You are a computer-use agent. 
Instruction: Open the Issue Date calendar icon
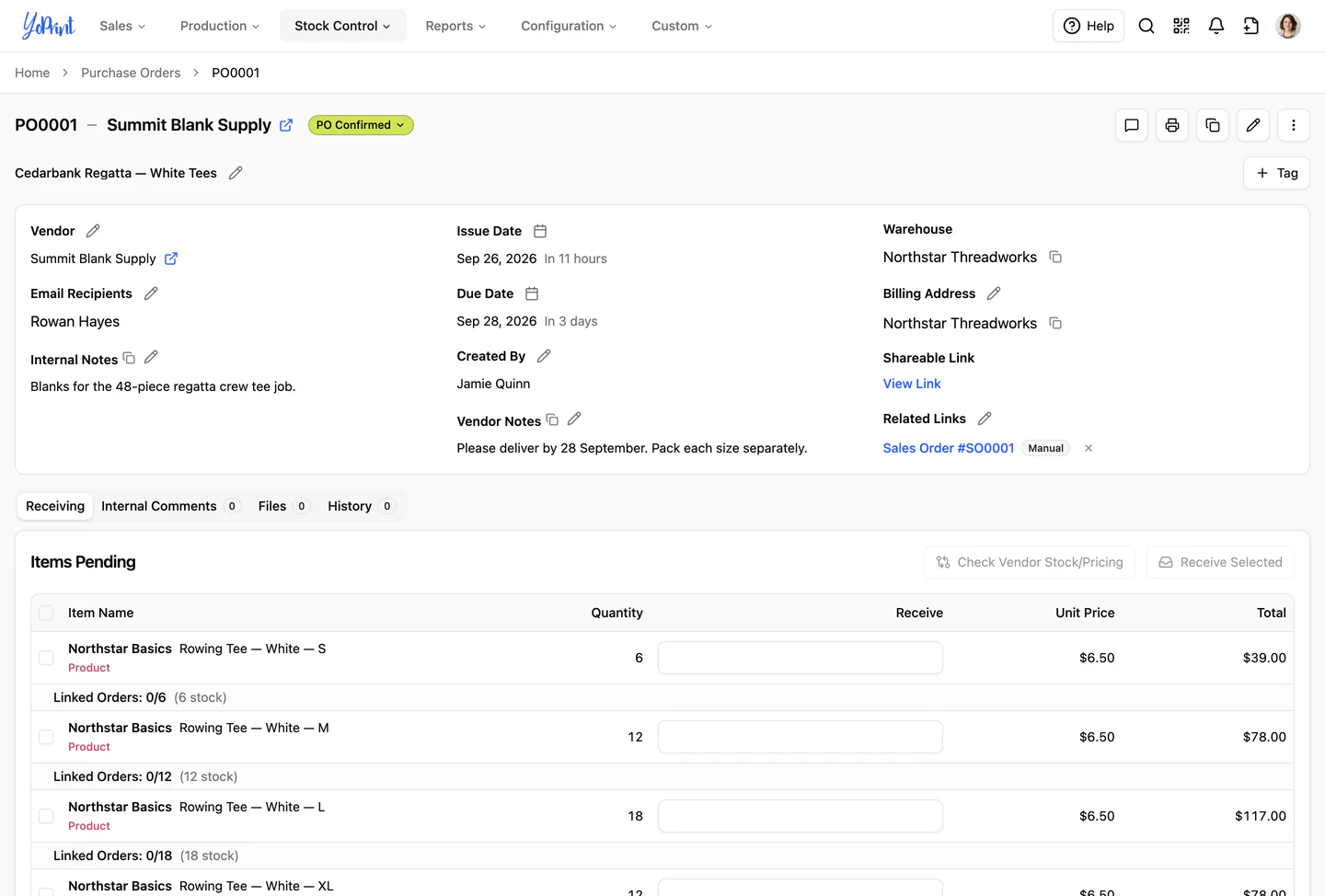(x=540, y=231)
